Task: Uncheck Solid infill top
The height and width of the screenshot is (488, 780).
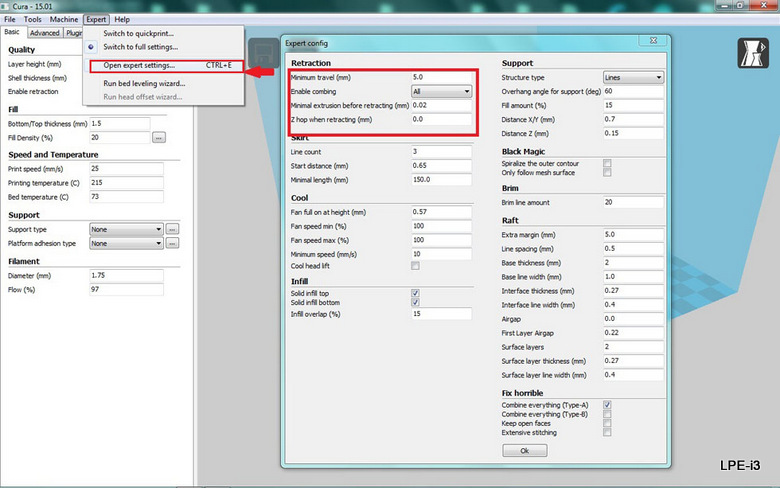Action: (x=415, y=294)
